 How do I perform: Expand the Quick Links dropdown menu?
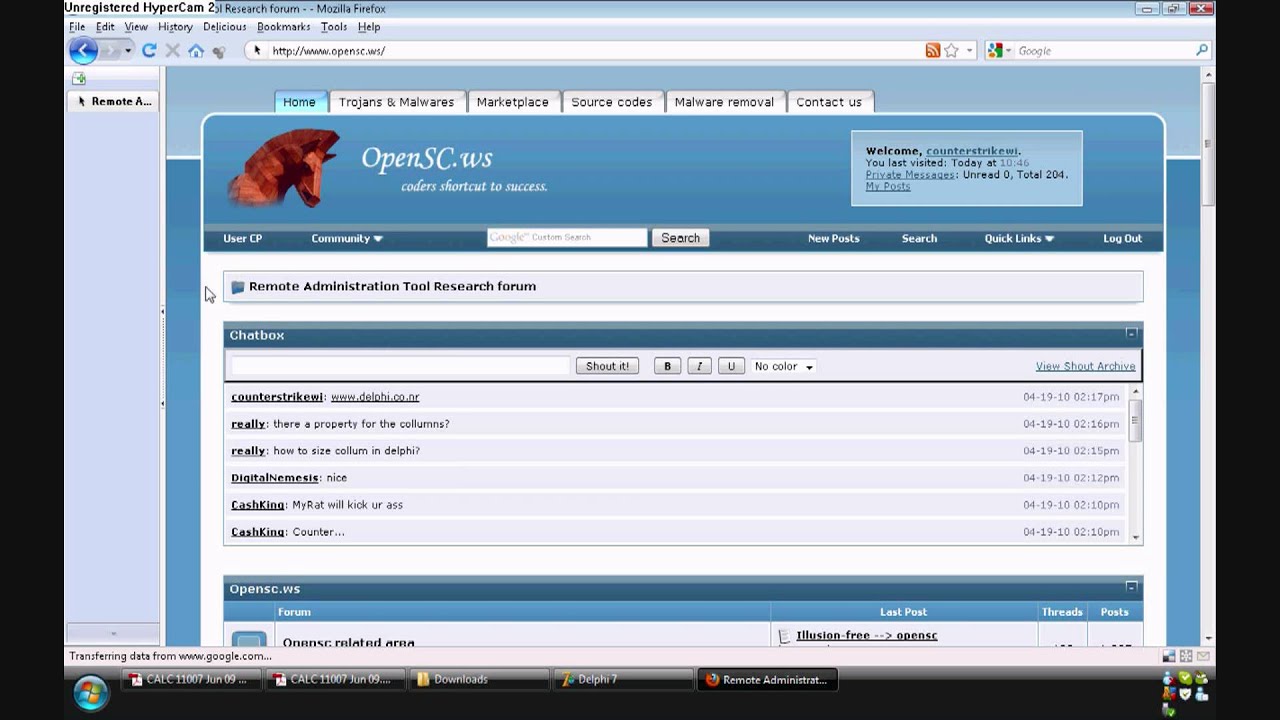click(1019, 238)
